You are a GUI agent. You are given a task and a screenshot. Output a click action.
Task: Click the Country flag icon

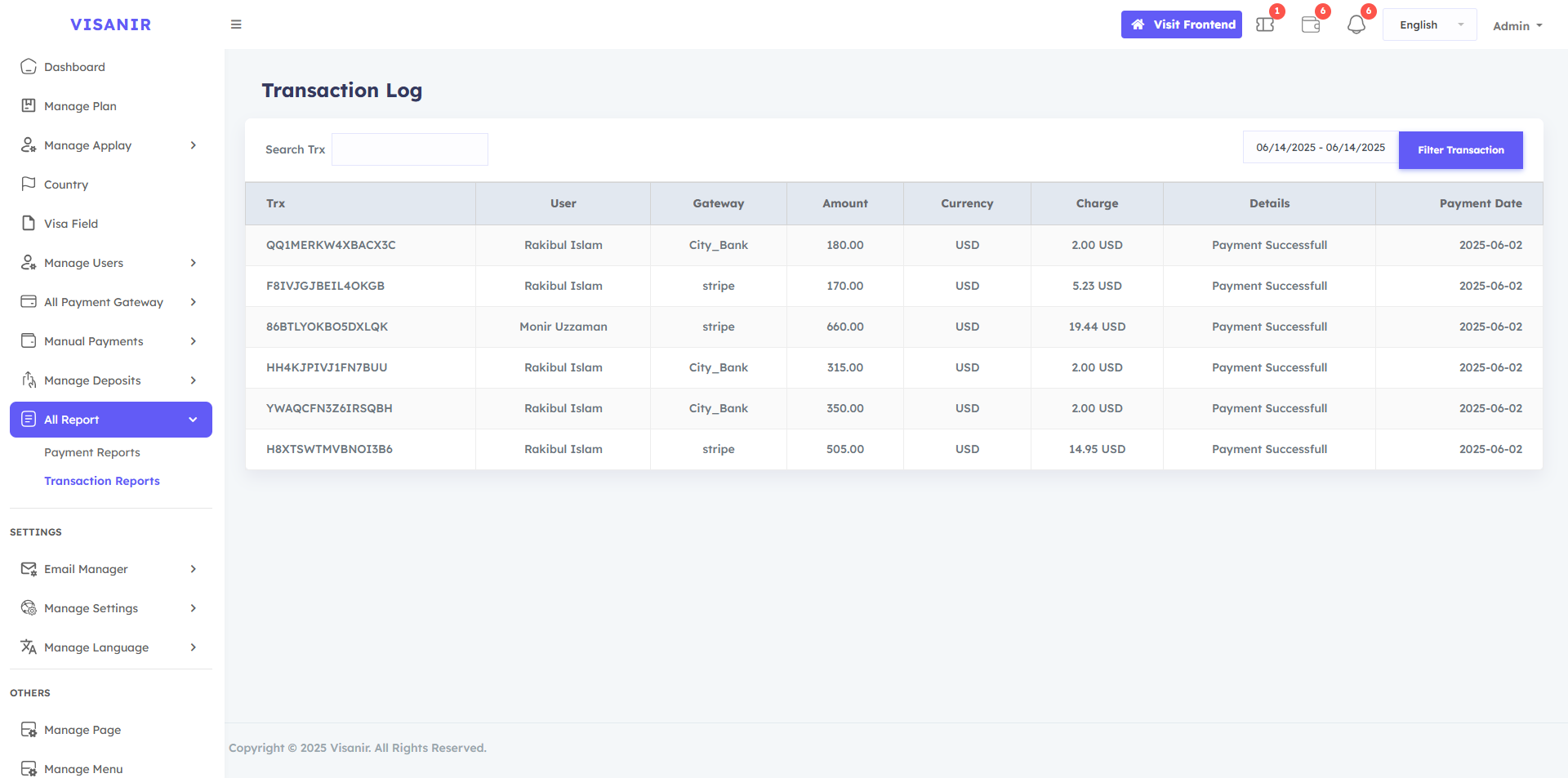point(29,184)
